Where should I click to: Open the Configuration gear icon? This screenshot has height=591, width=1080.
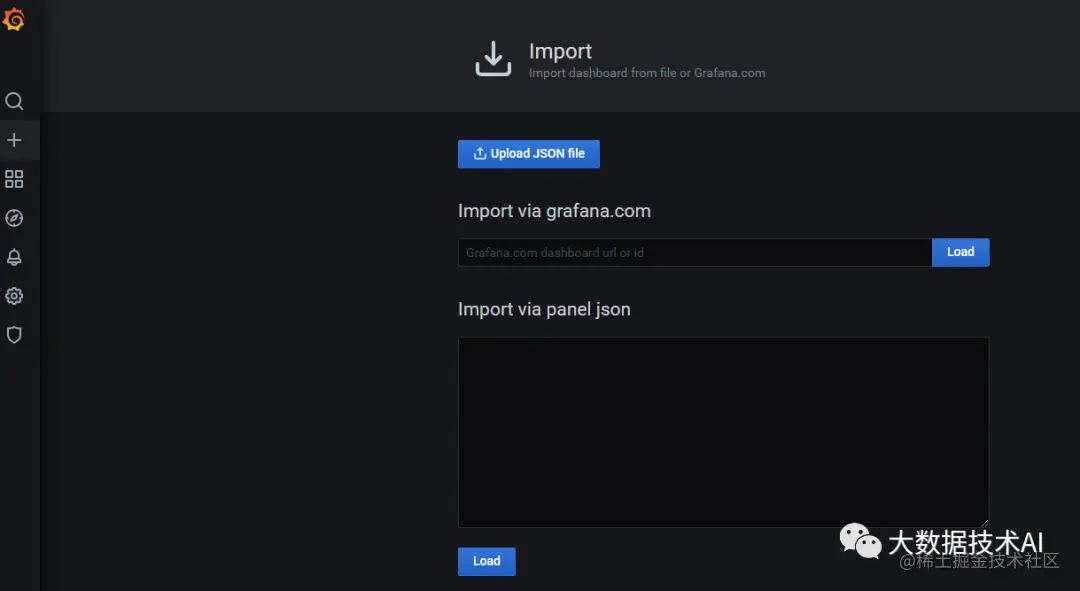coord(14,296)
